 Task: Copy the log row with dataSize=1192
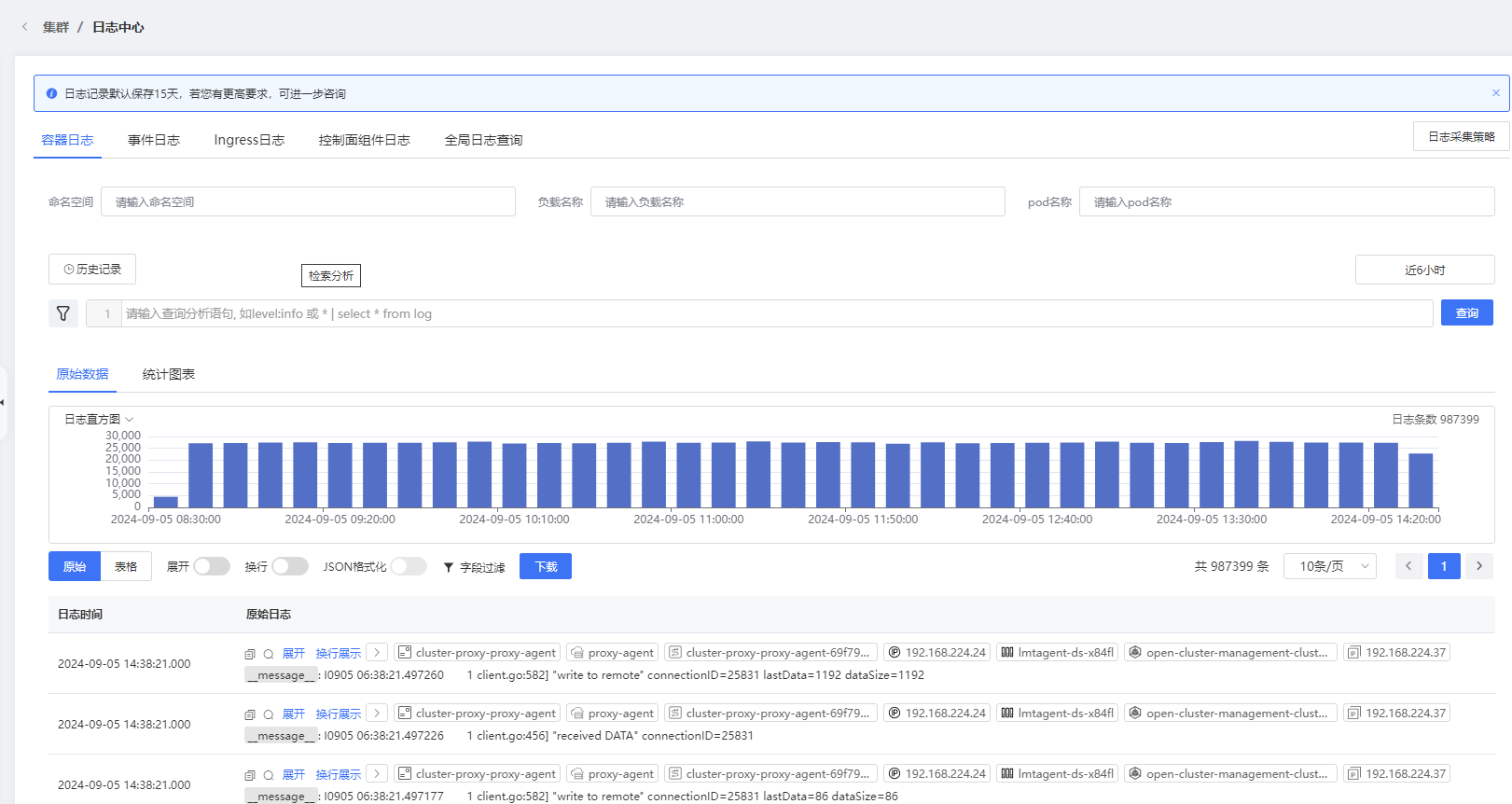pos(250,654)
